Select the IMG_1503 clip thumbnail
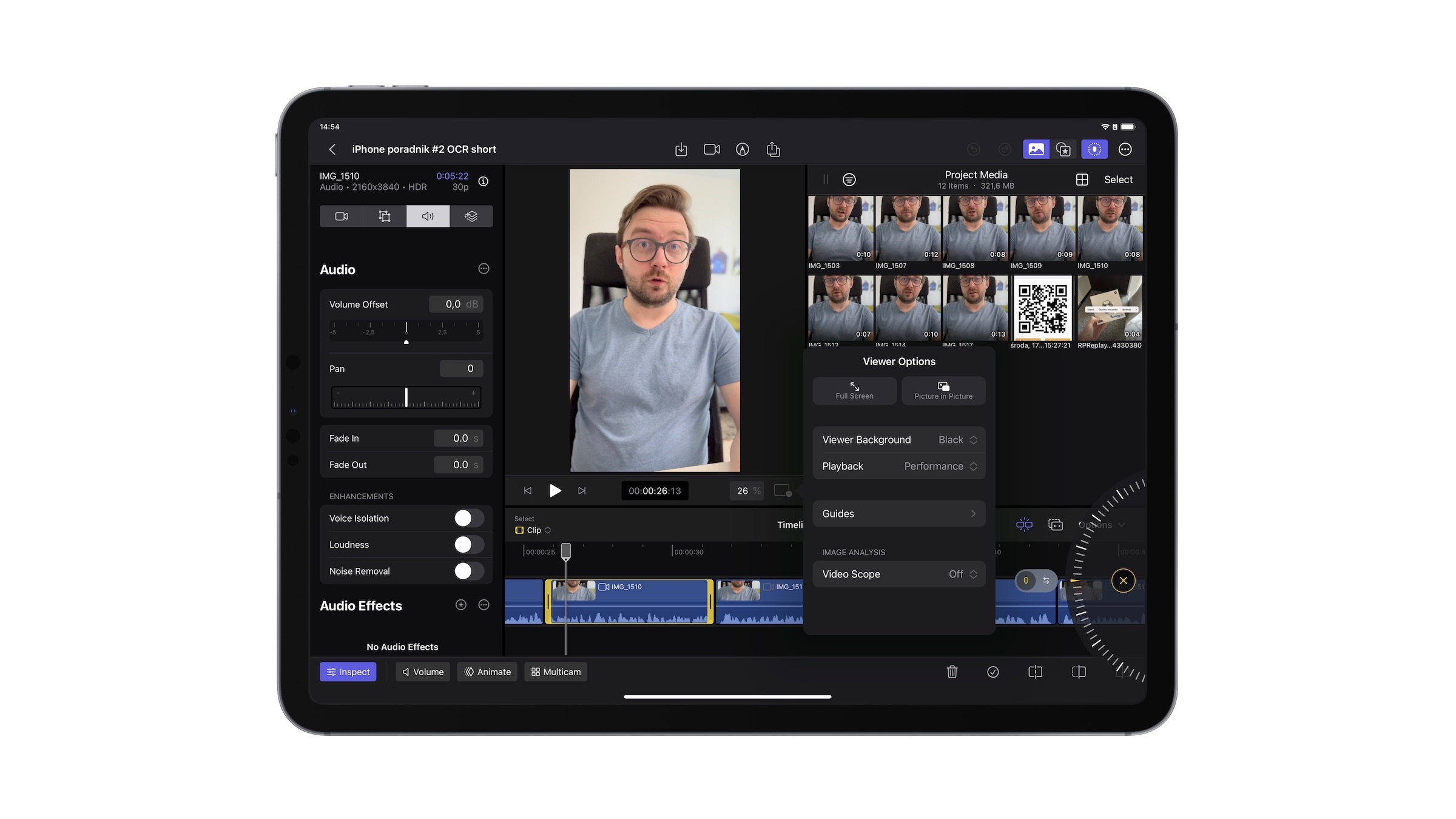 click(x=841, y=228)
